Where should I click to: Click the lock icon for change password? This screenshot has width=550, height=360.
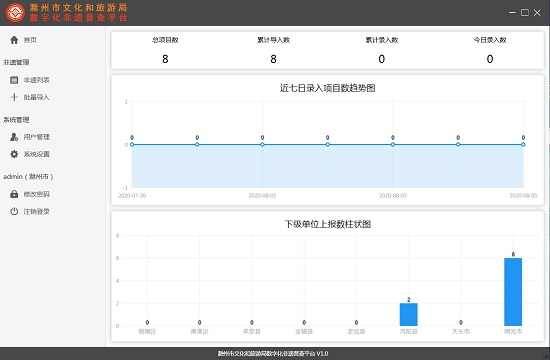pyautogui.click(x=14, y=194)
